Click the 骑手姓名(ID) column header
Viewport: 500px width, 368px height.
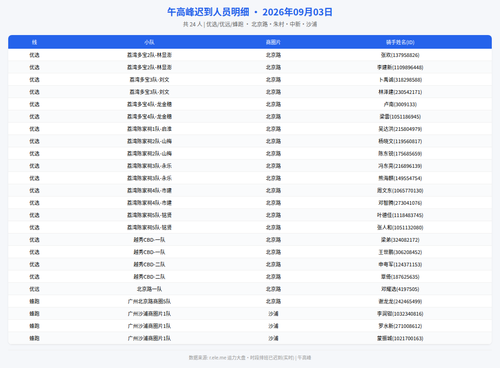400,42
